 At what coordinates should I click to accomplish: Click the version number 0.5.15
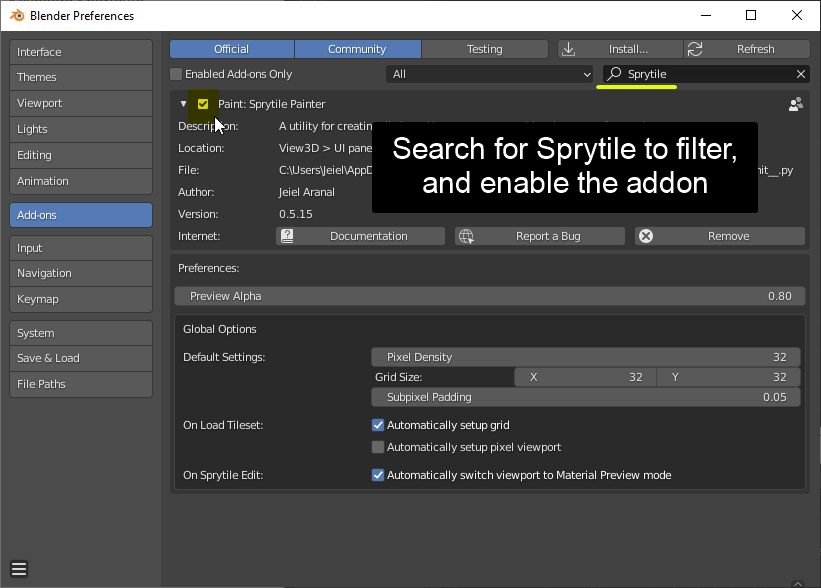click(296, 214)
